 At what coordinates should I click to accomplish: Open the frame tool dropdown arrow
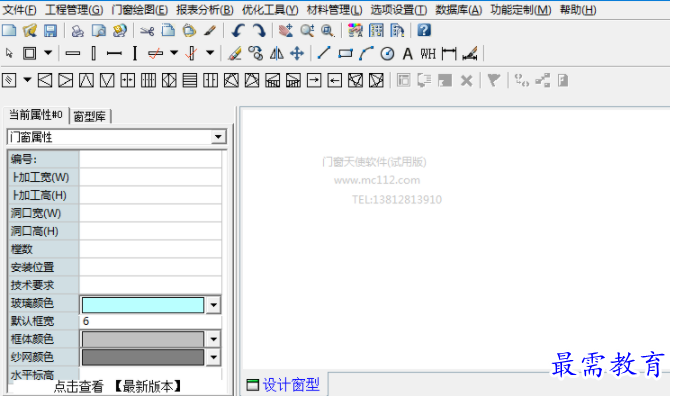(48, 54)
